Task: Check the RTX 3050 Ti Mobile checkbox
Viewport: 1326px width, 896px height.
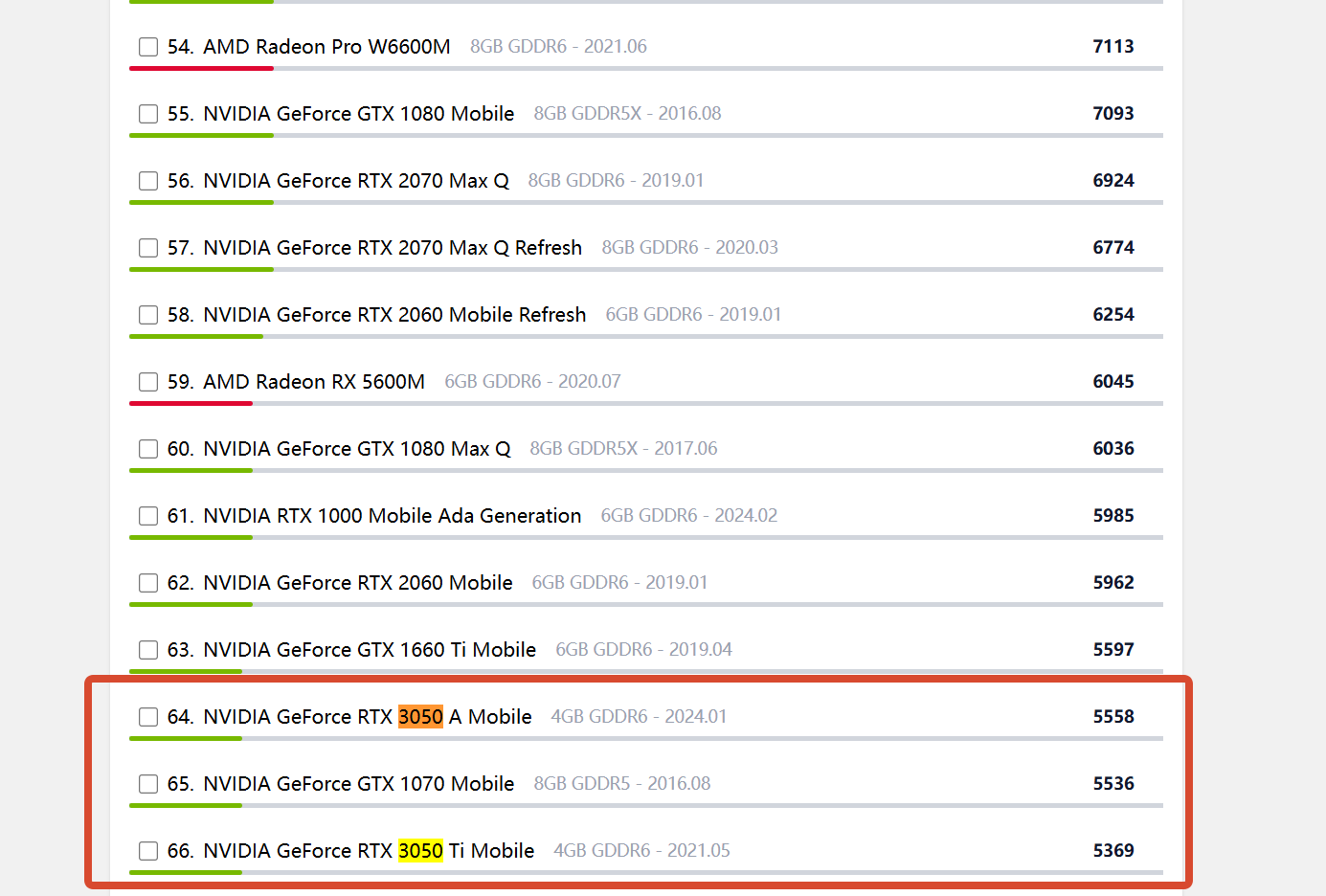Action: pos(148,851)
